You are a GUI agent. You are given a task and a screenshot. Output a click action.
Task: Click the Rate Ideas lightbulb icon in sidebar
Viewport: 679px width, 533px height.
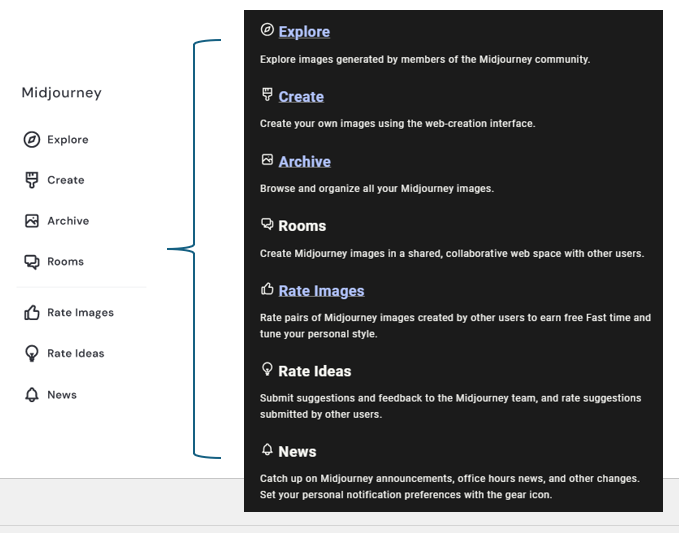pyautogui.click(x=32, y=353)
